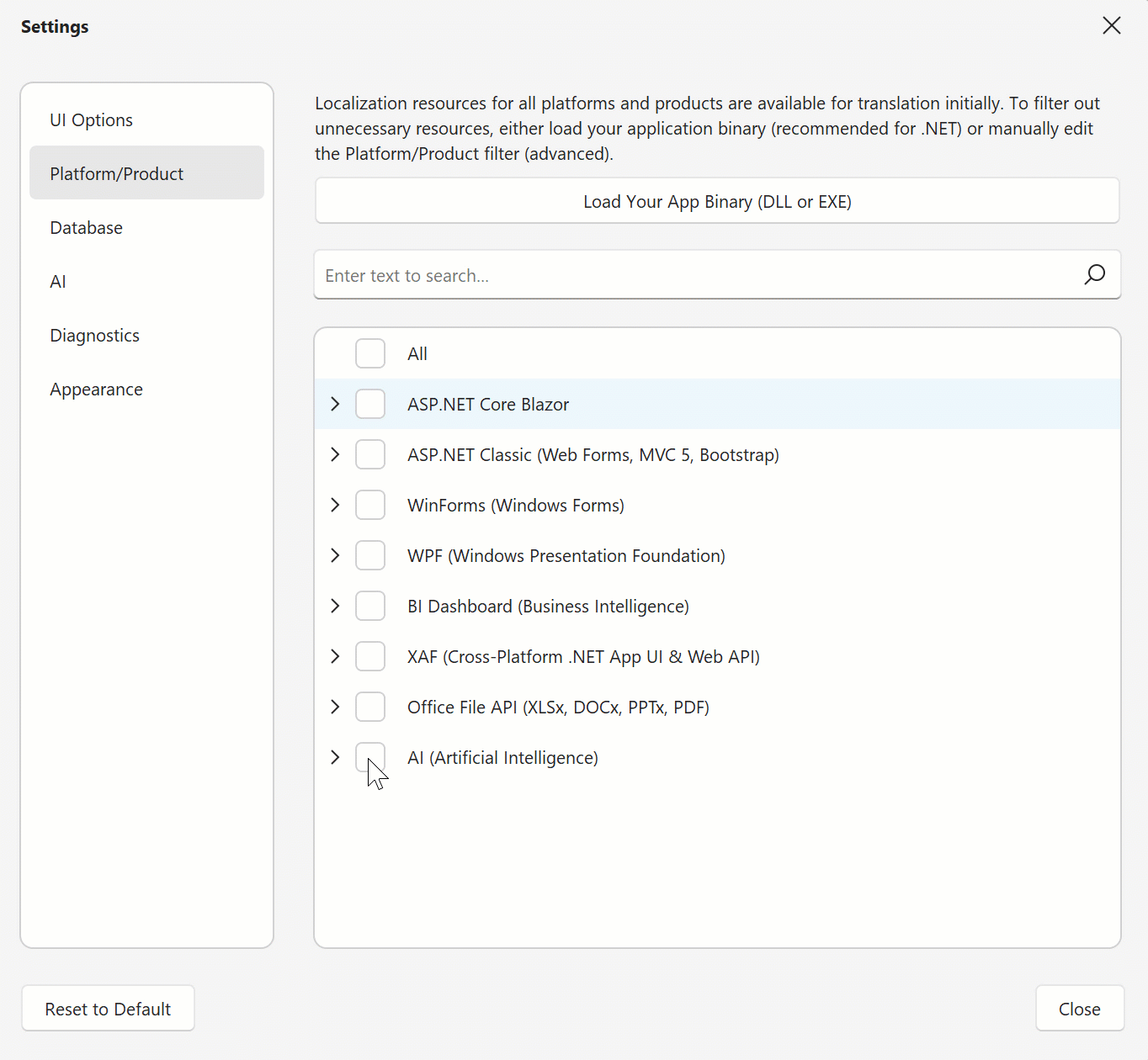Expand the Office File API node
This screenshot has height=1060, width=1148.
click(x=335, y=707)
